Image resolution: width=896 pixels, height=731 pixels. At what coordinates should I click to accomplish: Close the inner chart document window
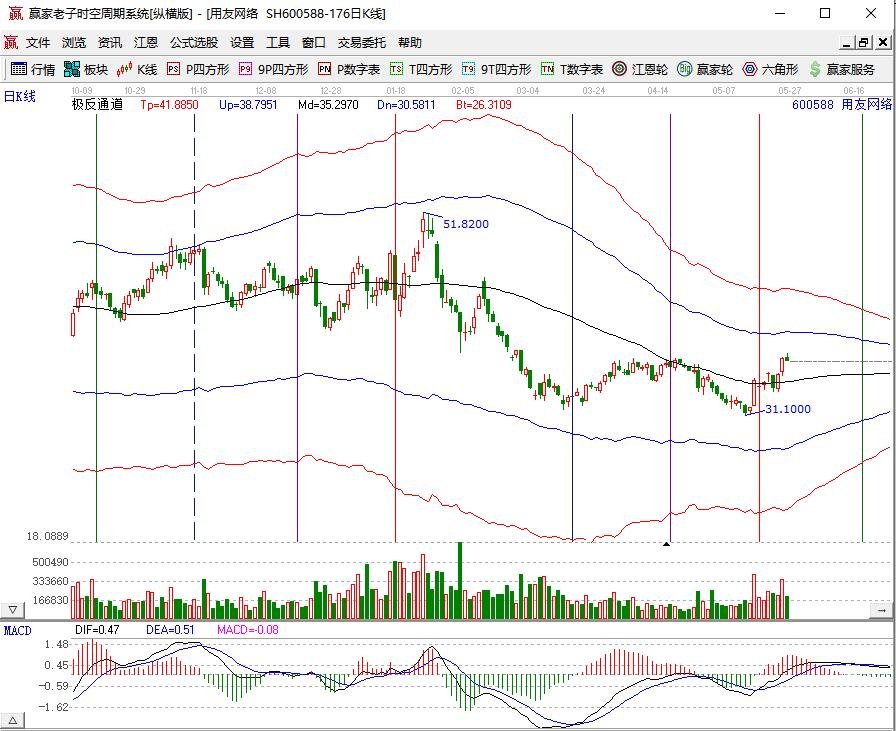coord(883,42)
